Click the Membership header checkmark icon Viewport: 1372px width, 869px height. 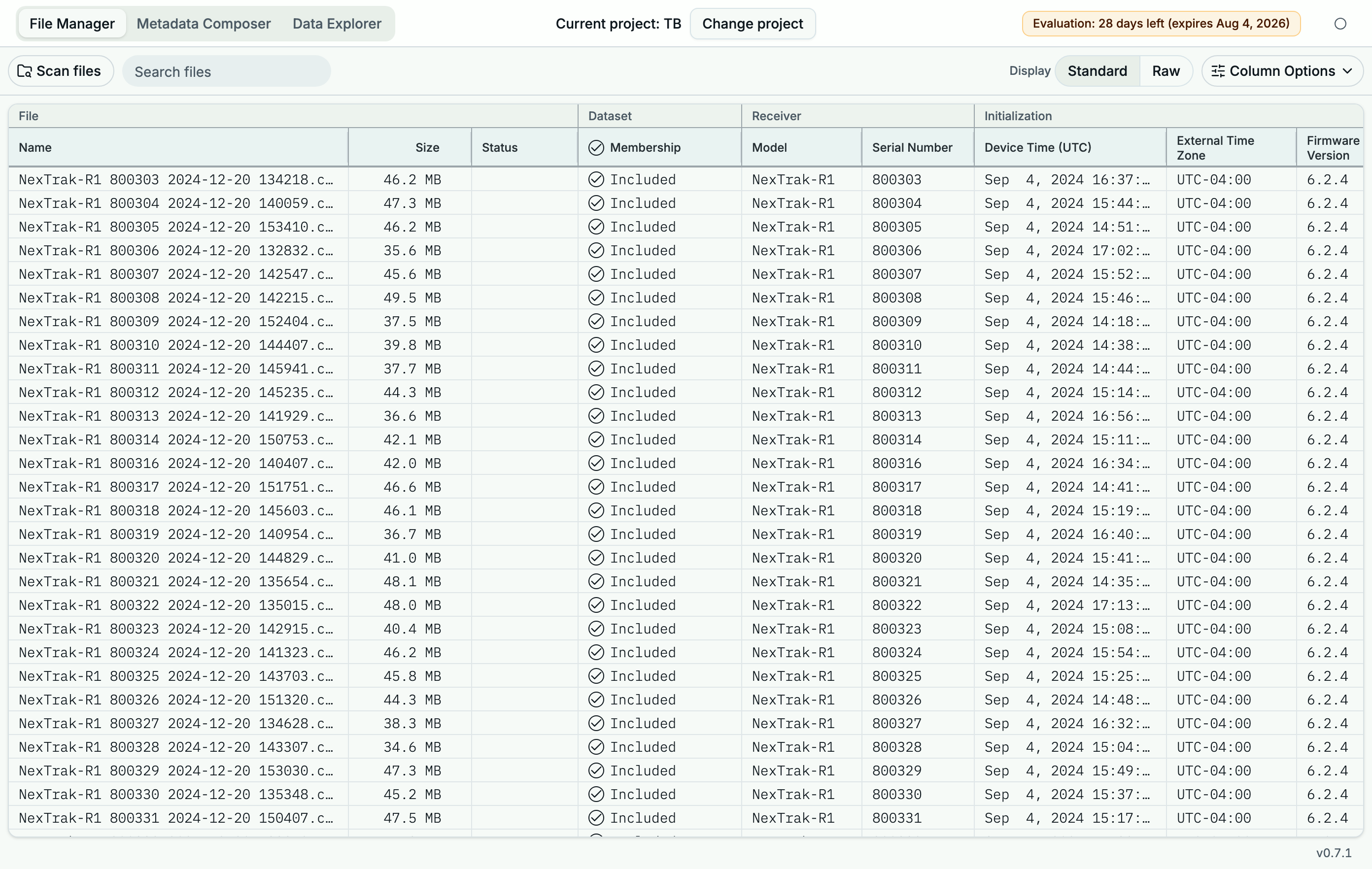pos(596,147)
